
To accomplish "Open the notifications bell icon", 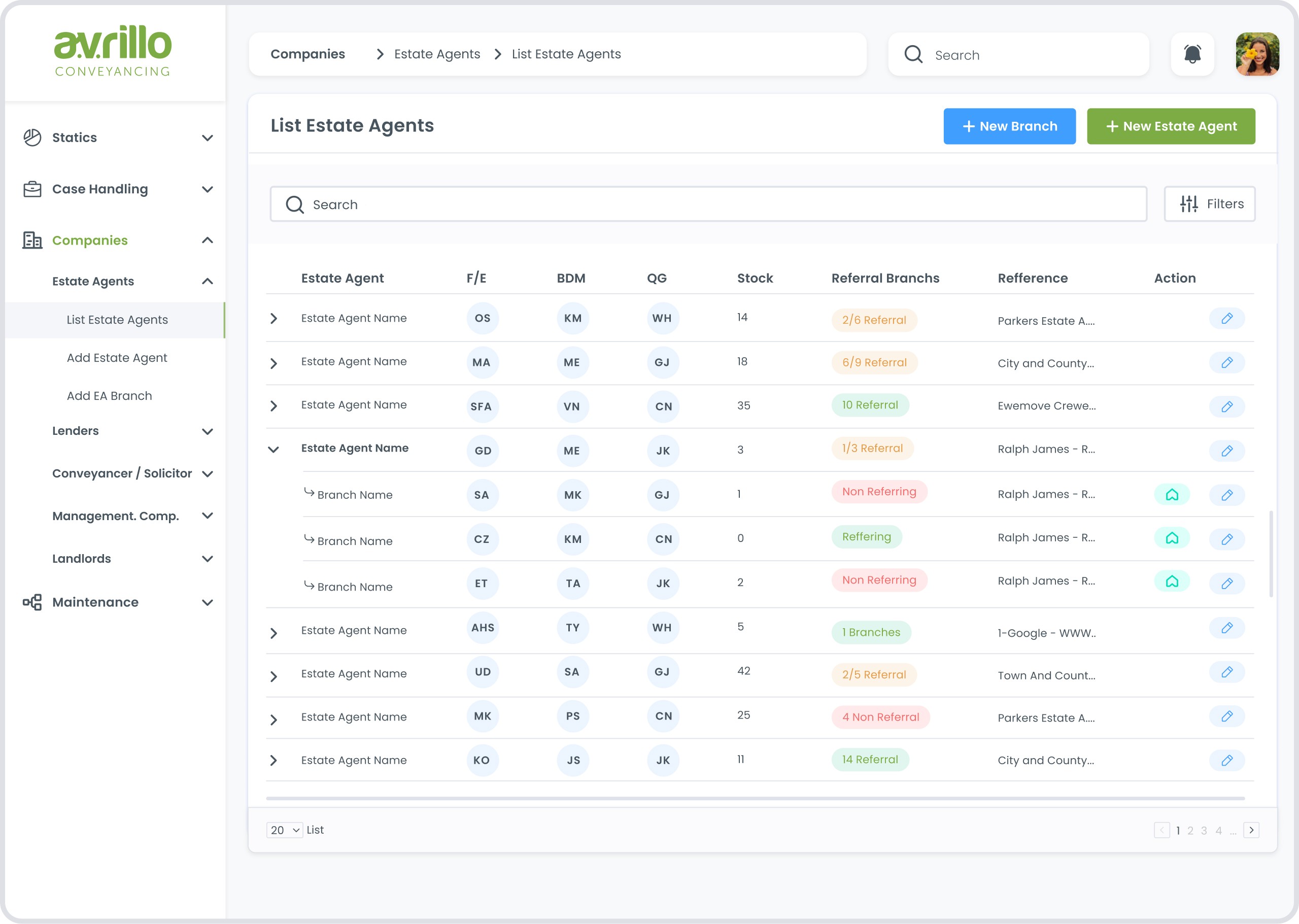I will [x=1192, y=54].
